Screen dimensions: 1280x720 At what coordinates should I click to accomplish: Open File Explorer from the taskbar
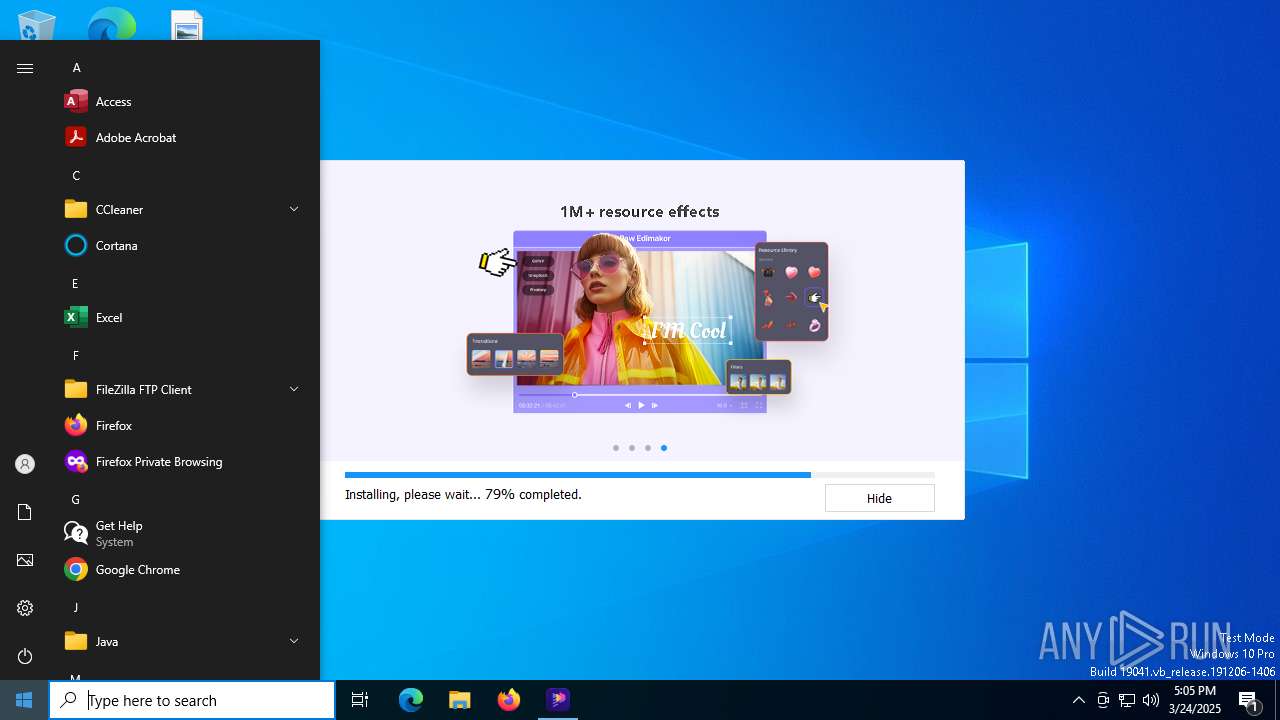pos(460,700)
